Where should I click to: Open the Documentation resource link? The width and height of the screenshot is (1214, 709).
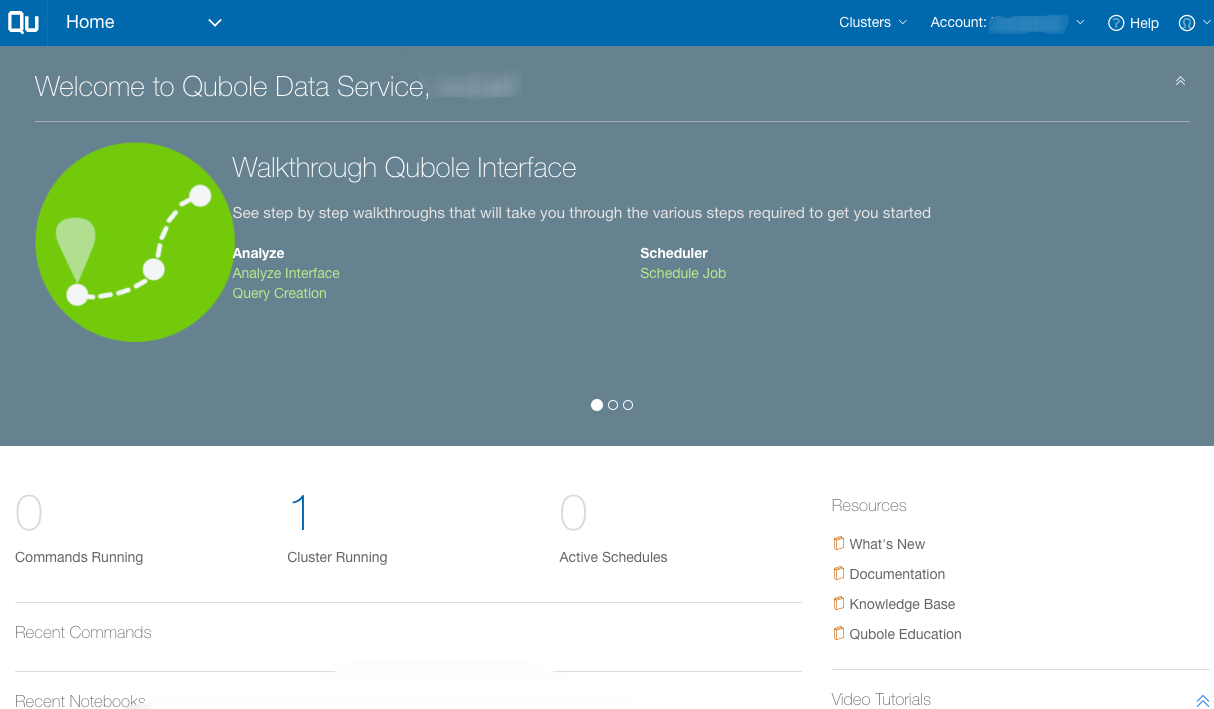(897, 574)
